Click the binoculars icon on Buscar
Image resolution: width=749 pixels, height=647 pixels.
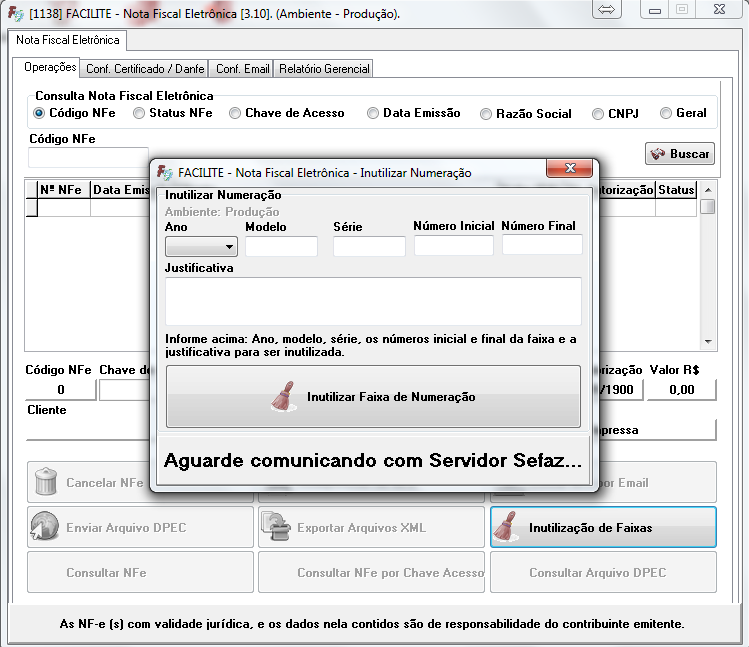point(658,154)
